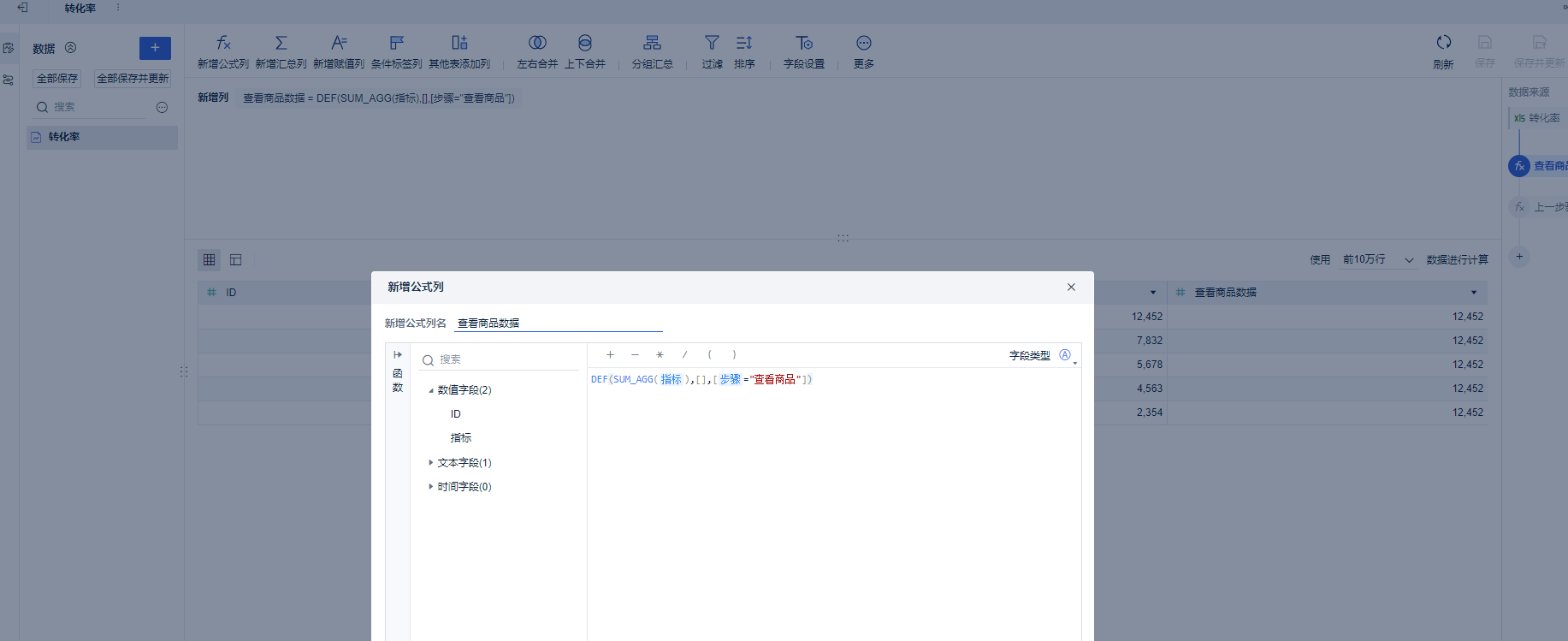Click the 新增公式列 fx toolbar icon
Image resolution: width=1568 pixels, height=641 pixels.
pos(223,43)
